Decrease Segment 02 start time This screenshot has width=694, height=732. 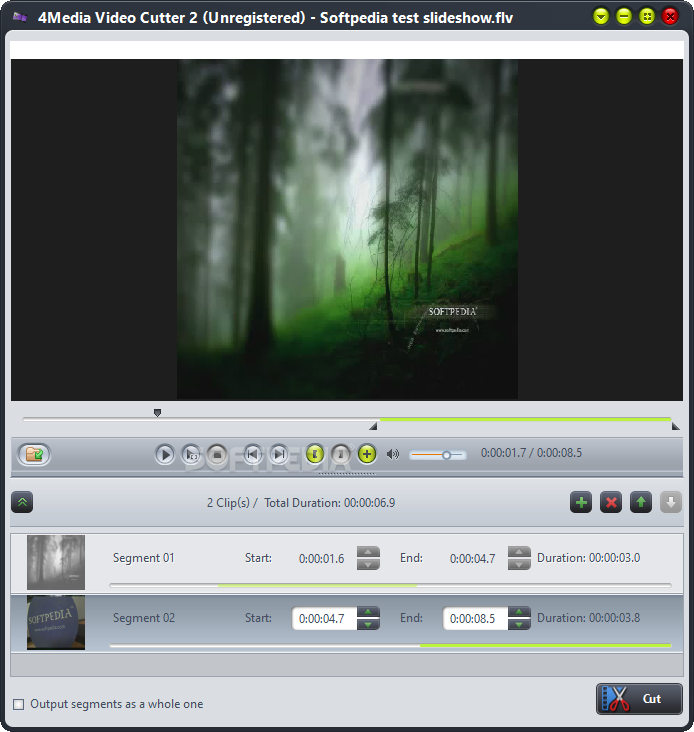pos(368,624)
